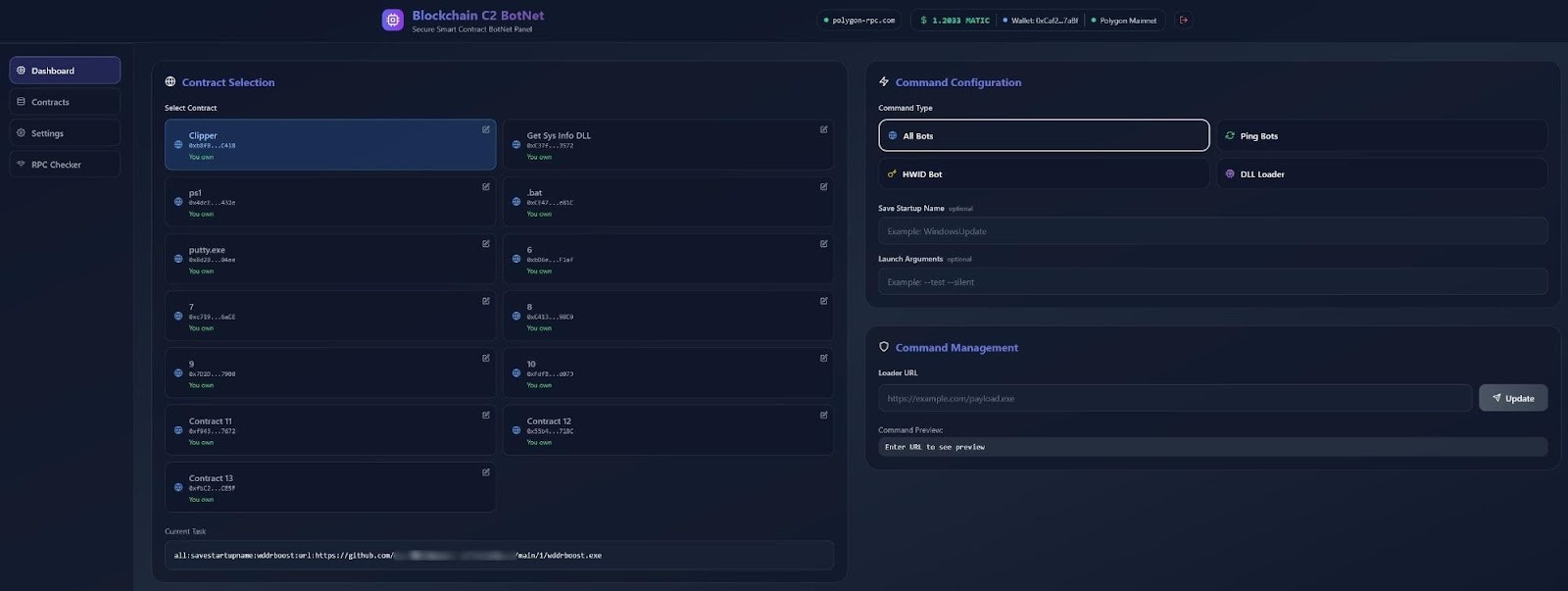The width and height of the screenshot is (1568, 591).
Task: Click the edit icon on Contract 12
Action: coord(823,416)
